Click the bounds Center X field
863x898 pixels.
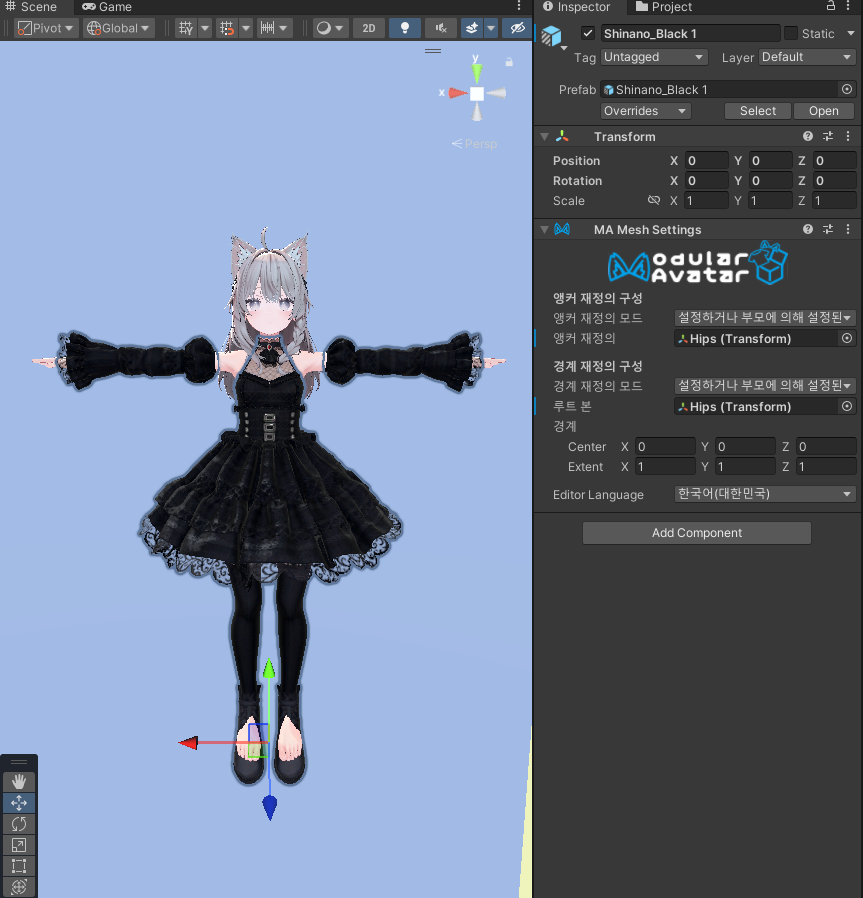click(x=665, y=447)
